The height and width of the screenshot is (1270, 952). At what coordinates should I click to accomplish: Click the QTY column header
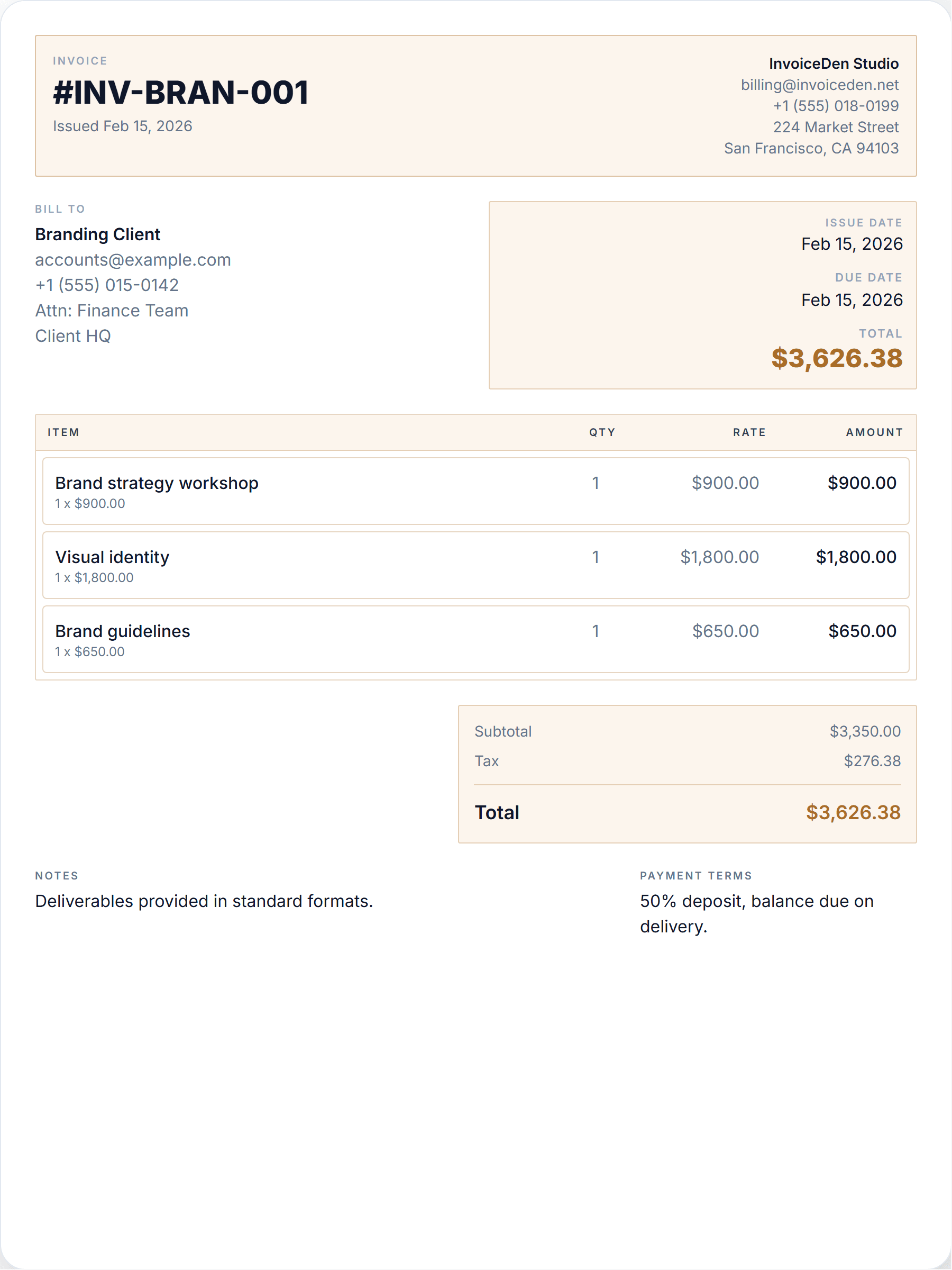tap(602, 432)
